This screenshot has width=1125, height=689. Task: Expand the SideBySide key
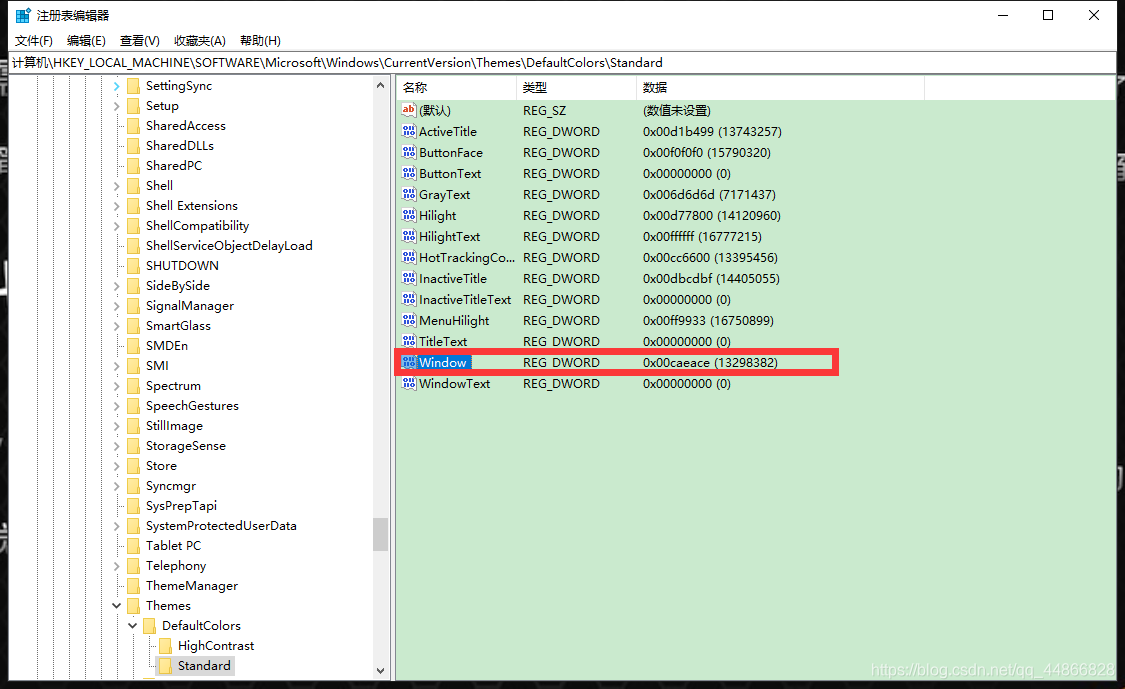(x=116, y=286)
